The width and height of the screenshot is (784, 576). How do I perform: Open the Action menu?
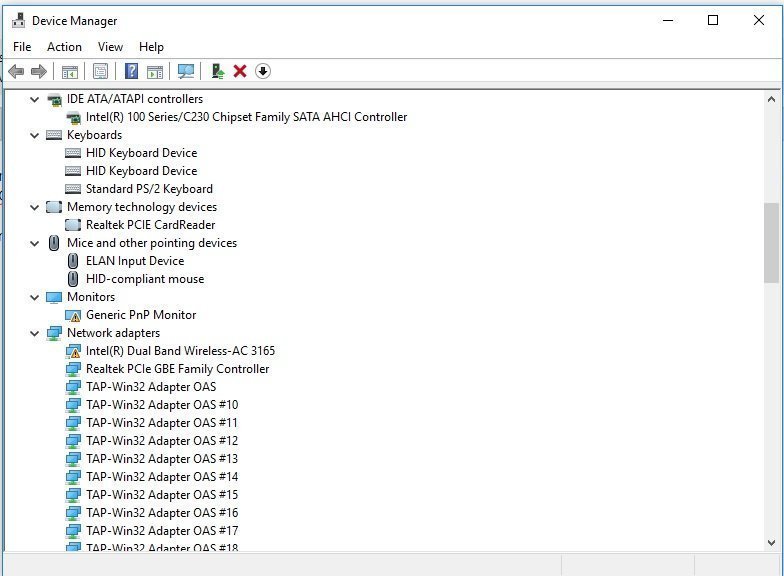pyautogui.click(x=64, y=46)
